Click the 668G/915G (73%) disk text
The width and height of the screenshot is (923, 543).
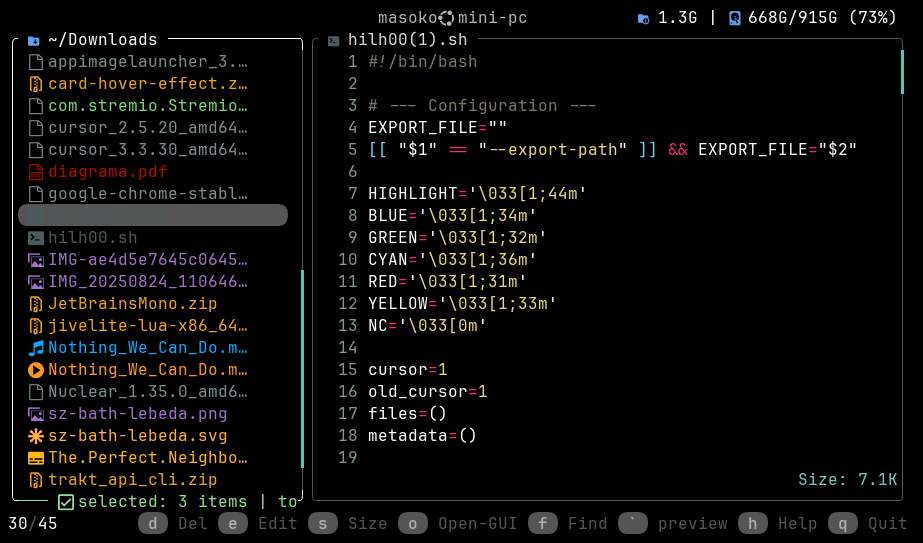[x=822, y=18]
